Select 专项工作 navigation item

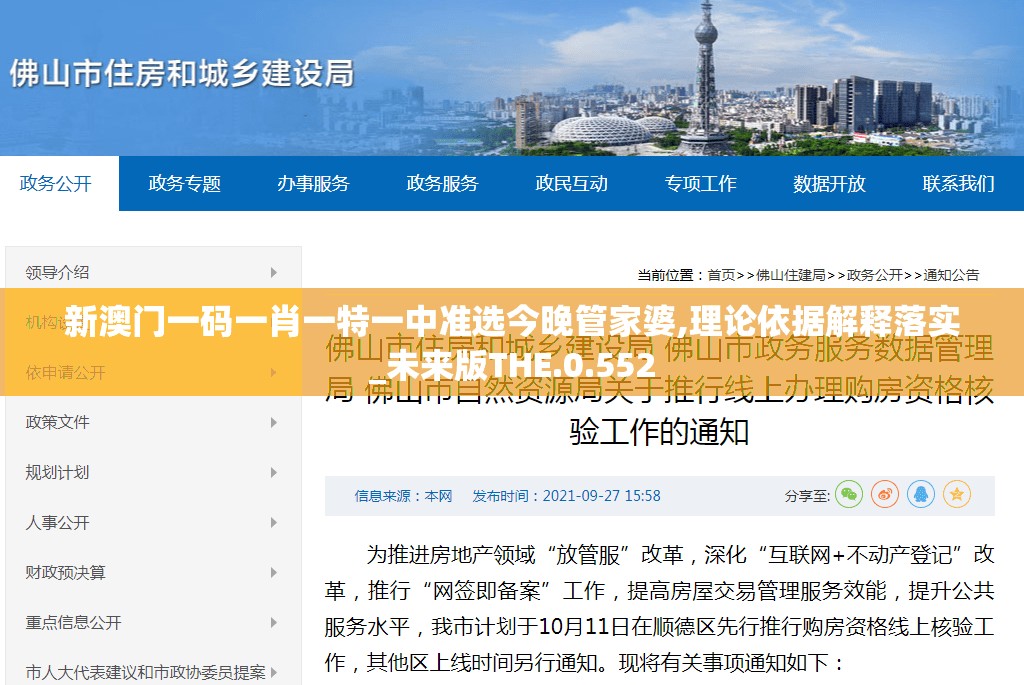700,183
